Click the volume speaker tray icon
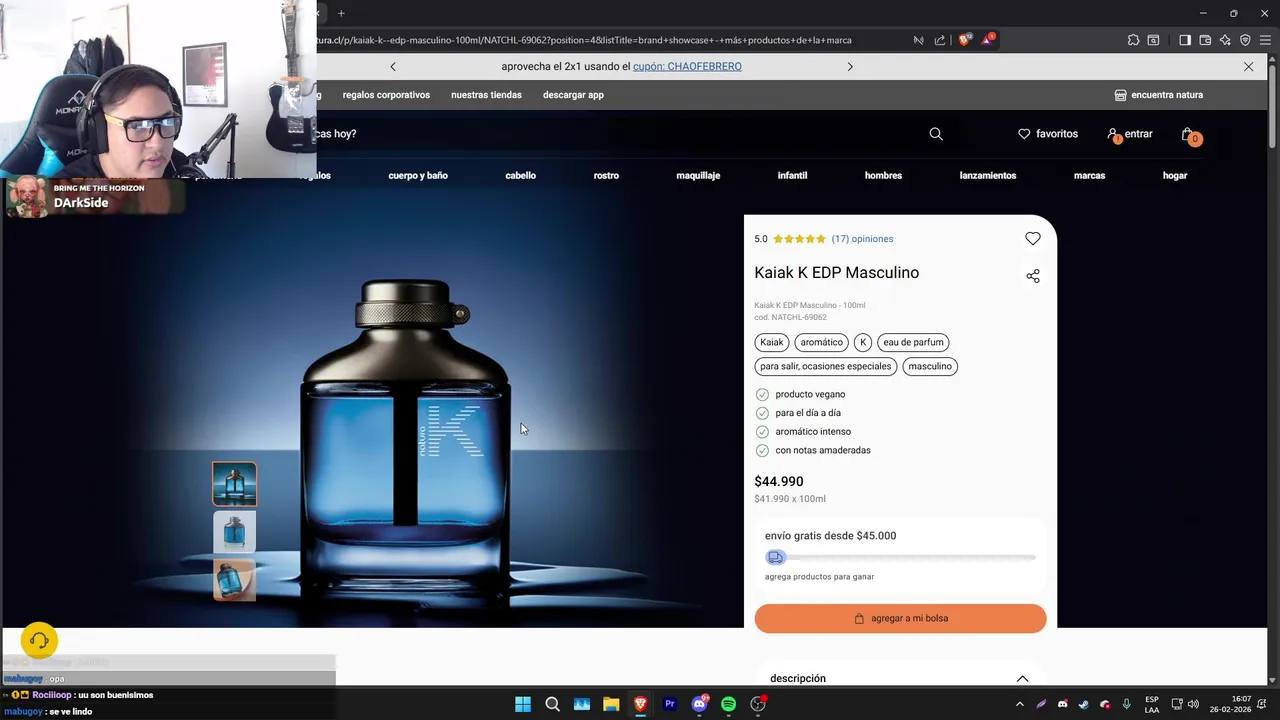 (1193, 704)
